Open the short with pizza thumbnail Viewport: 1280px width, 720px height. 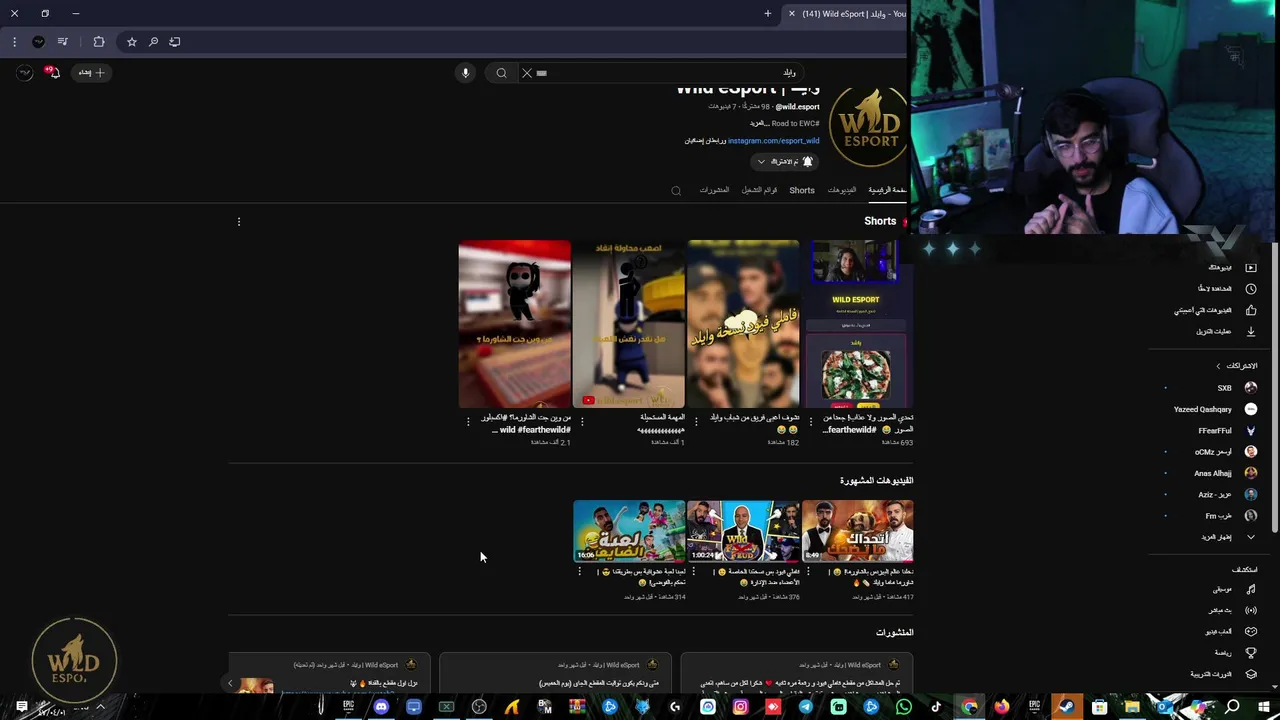[x=857, y=324]
